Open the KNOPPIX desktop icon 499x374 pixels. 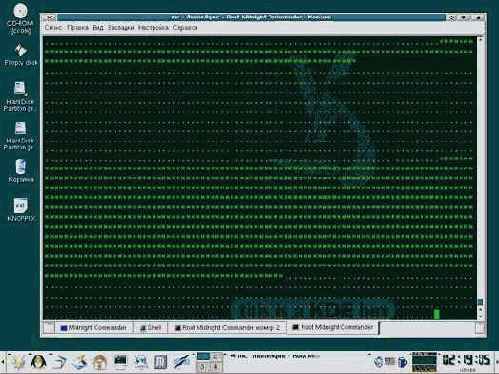click(21, 209)
